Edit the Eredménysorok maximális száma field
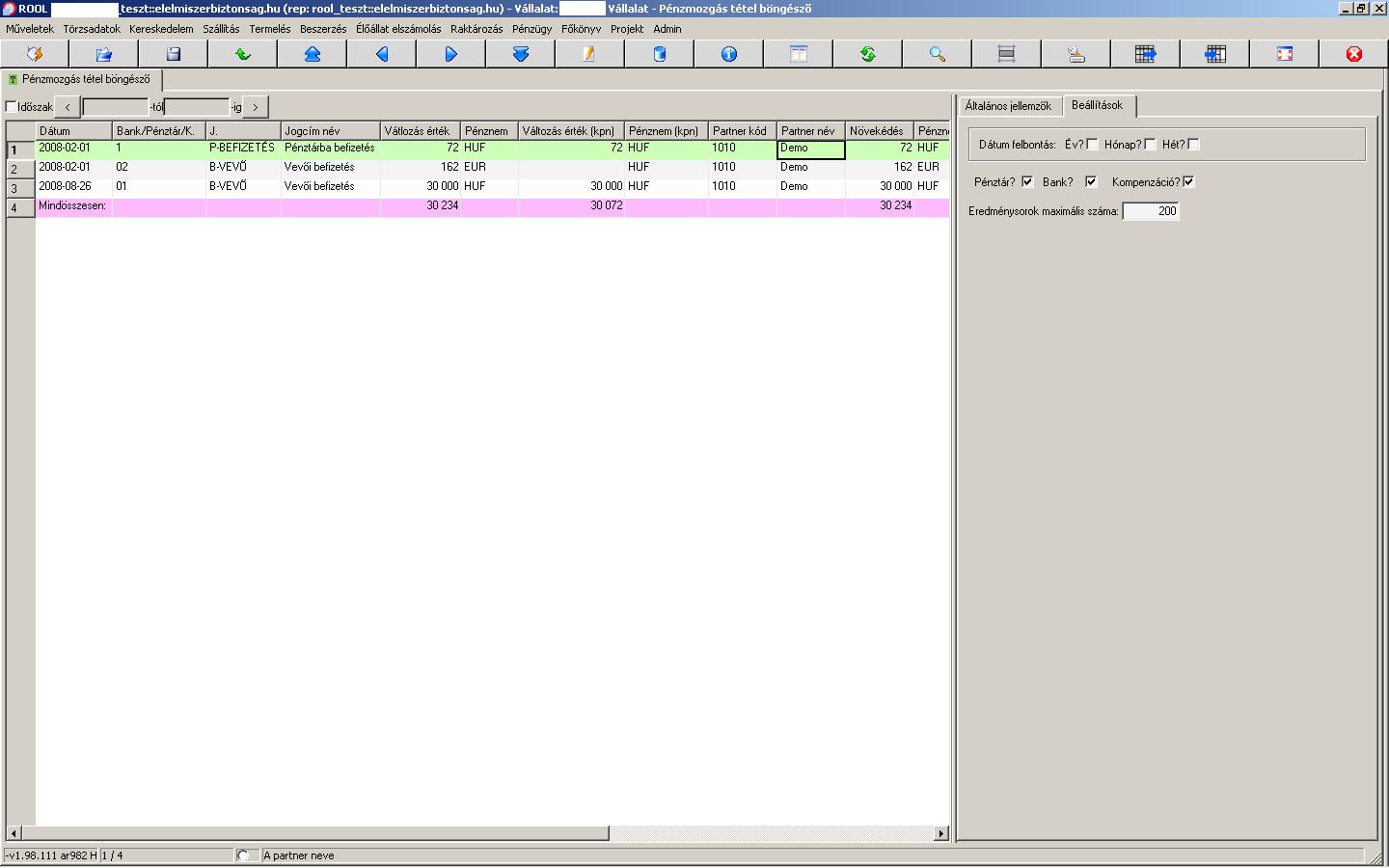Screen dimensions: 1389x868 coord(1151,211)
